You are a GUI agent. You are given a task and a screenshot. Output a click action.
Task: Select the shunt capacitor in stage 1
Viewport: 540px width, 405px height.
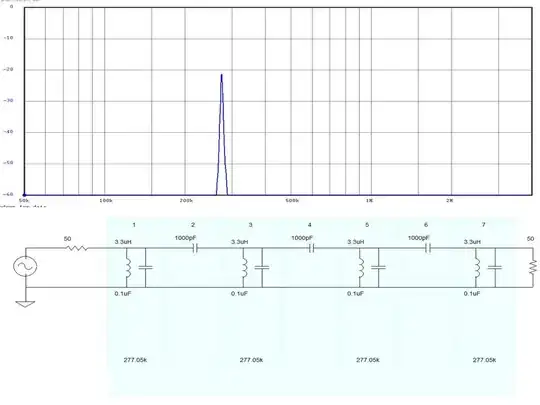pos(145,267)
